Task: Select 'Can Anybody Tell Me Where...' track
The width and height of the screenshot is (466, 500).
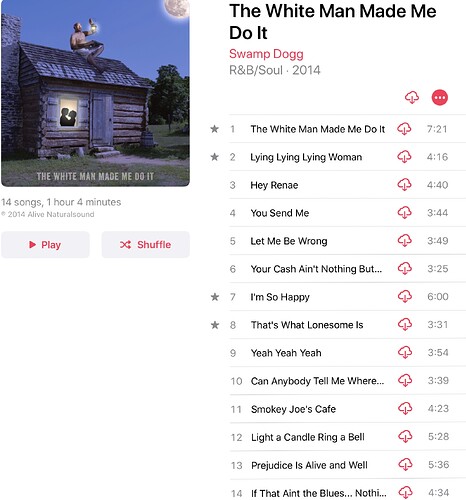Action: click(x=348, y=381)
